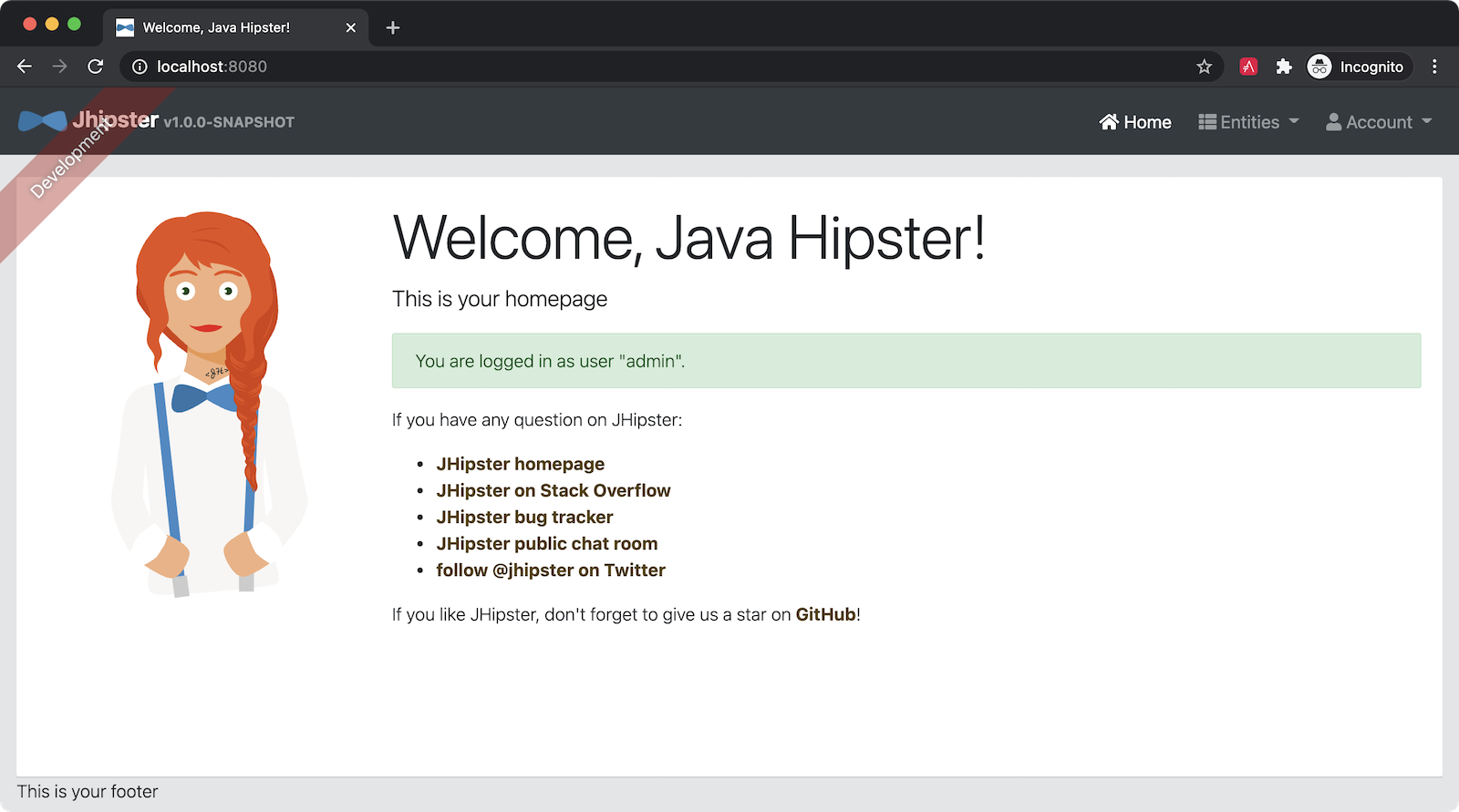Open the Incognito profile button
The height and width of the screenshot is (812, 1459).
pyautogui.click(x=1359, y=67)
